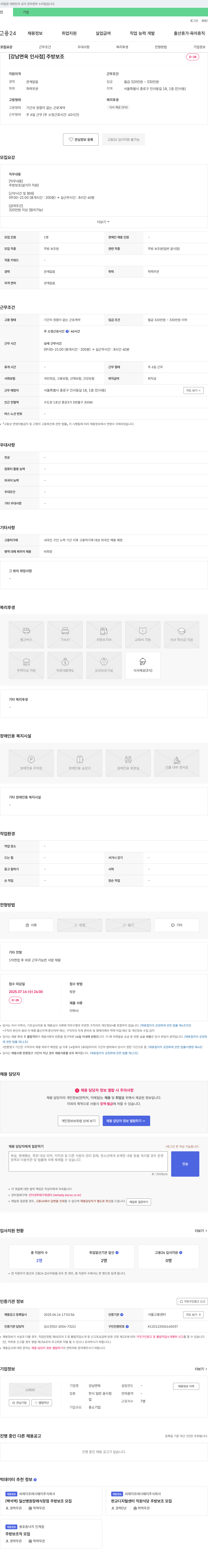208x1568 pixels.
Task: Open the 총 지원자 수 count link
Action: [x=39, y=1261]
